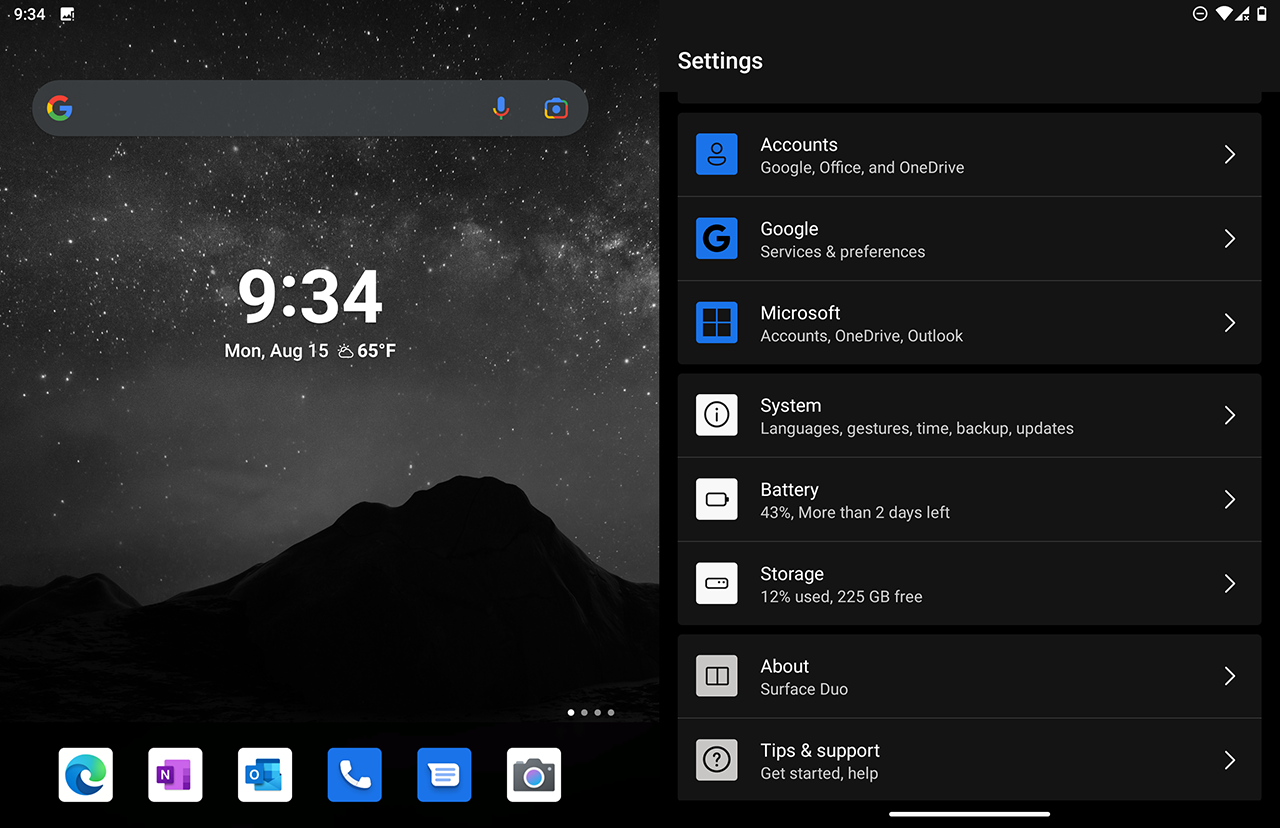Screen dimensions: 1280x828
Task: Tap the Tips & support question icon
Action: [x=717, y=760]
